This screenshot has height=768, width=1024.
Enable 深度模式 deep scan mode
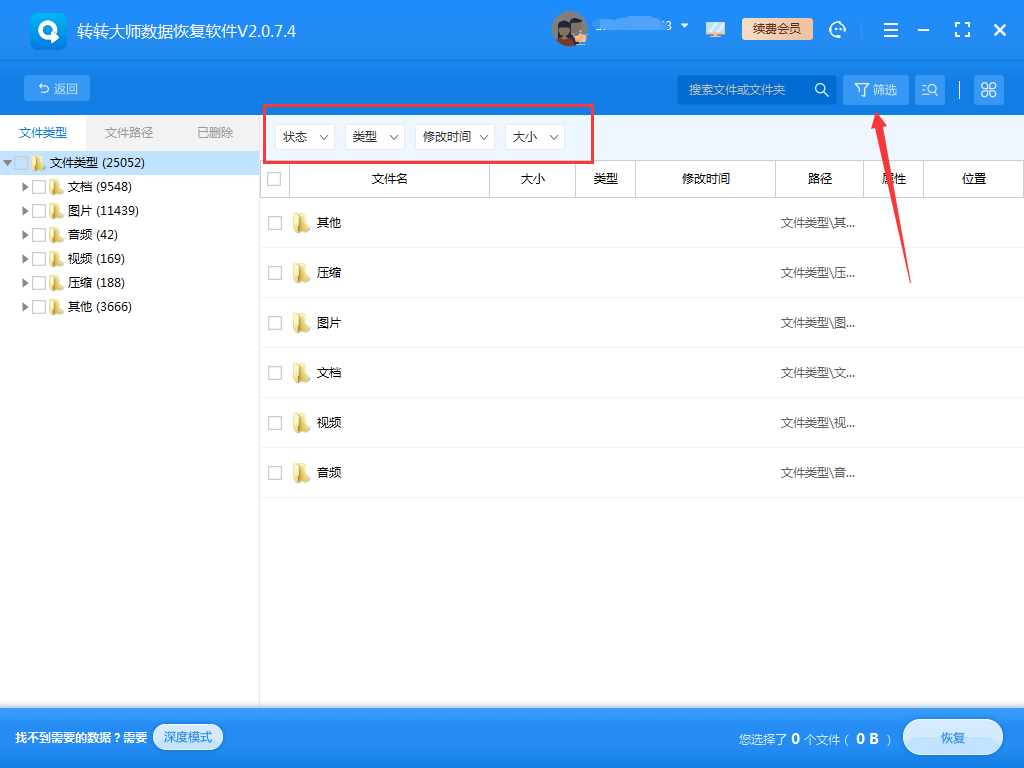[187, 737]
